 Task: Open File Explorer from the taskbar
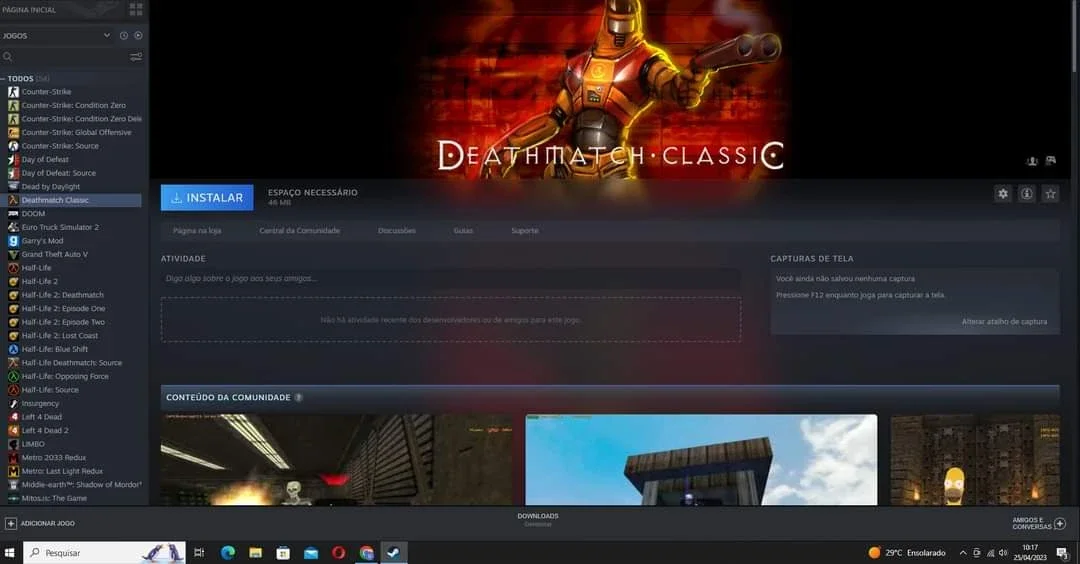[256, 552]
